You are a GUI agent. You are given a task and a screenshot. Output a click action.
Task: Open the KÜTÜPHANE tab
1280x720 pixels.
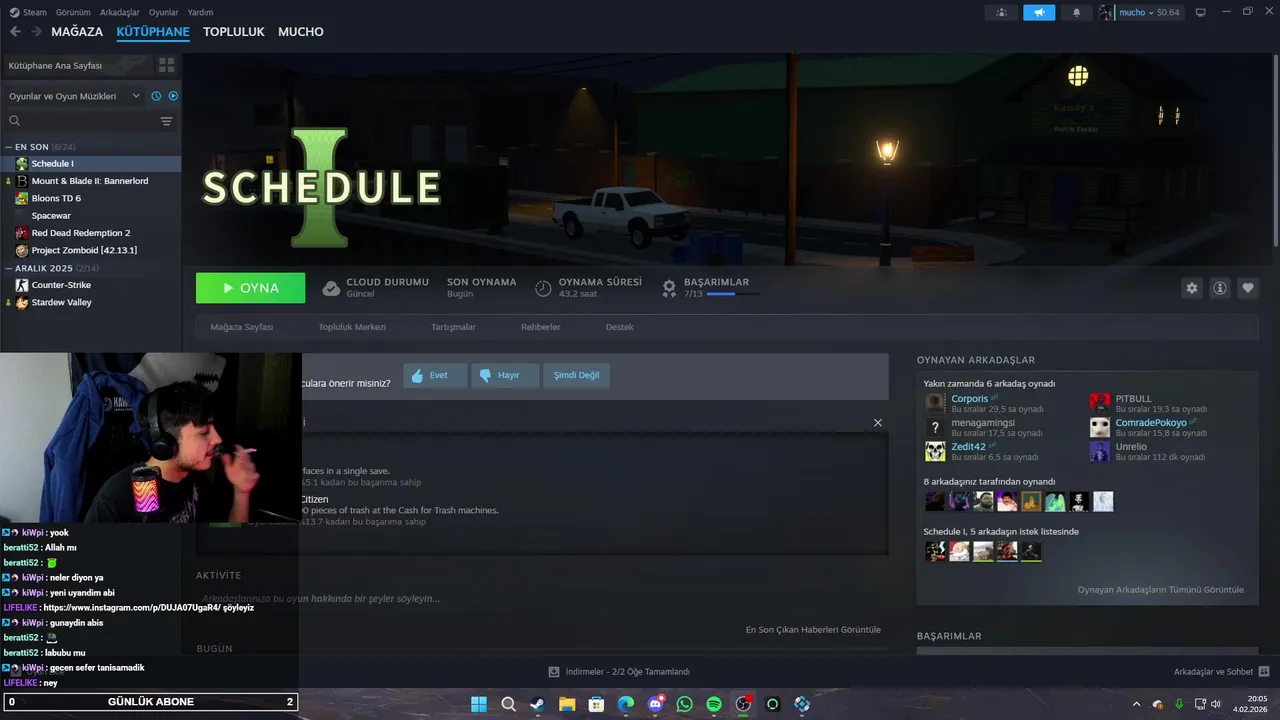click(x=153, y=31)
